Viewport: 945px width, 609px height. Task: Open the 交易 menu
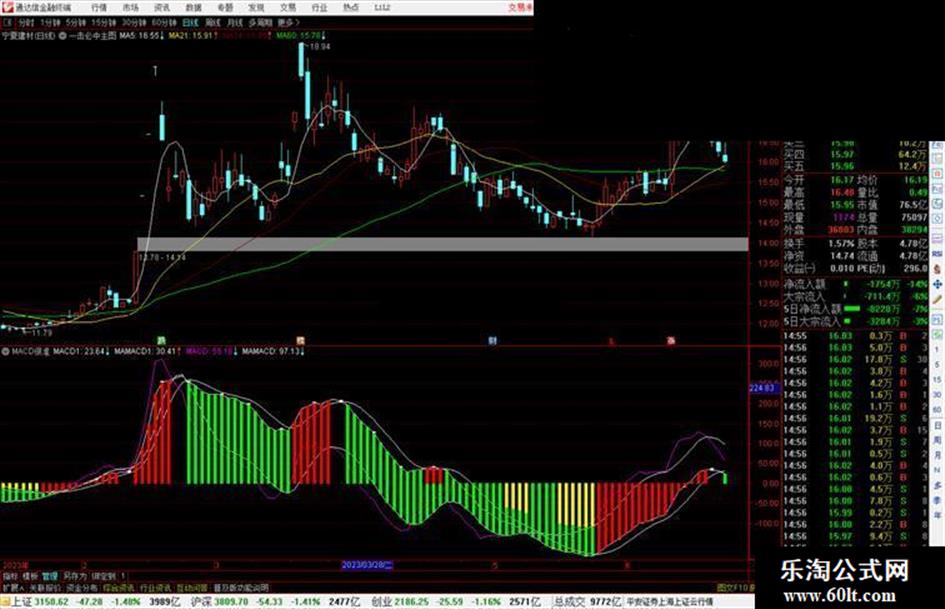[287, 8]
